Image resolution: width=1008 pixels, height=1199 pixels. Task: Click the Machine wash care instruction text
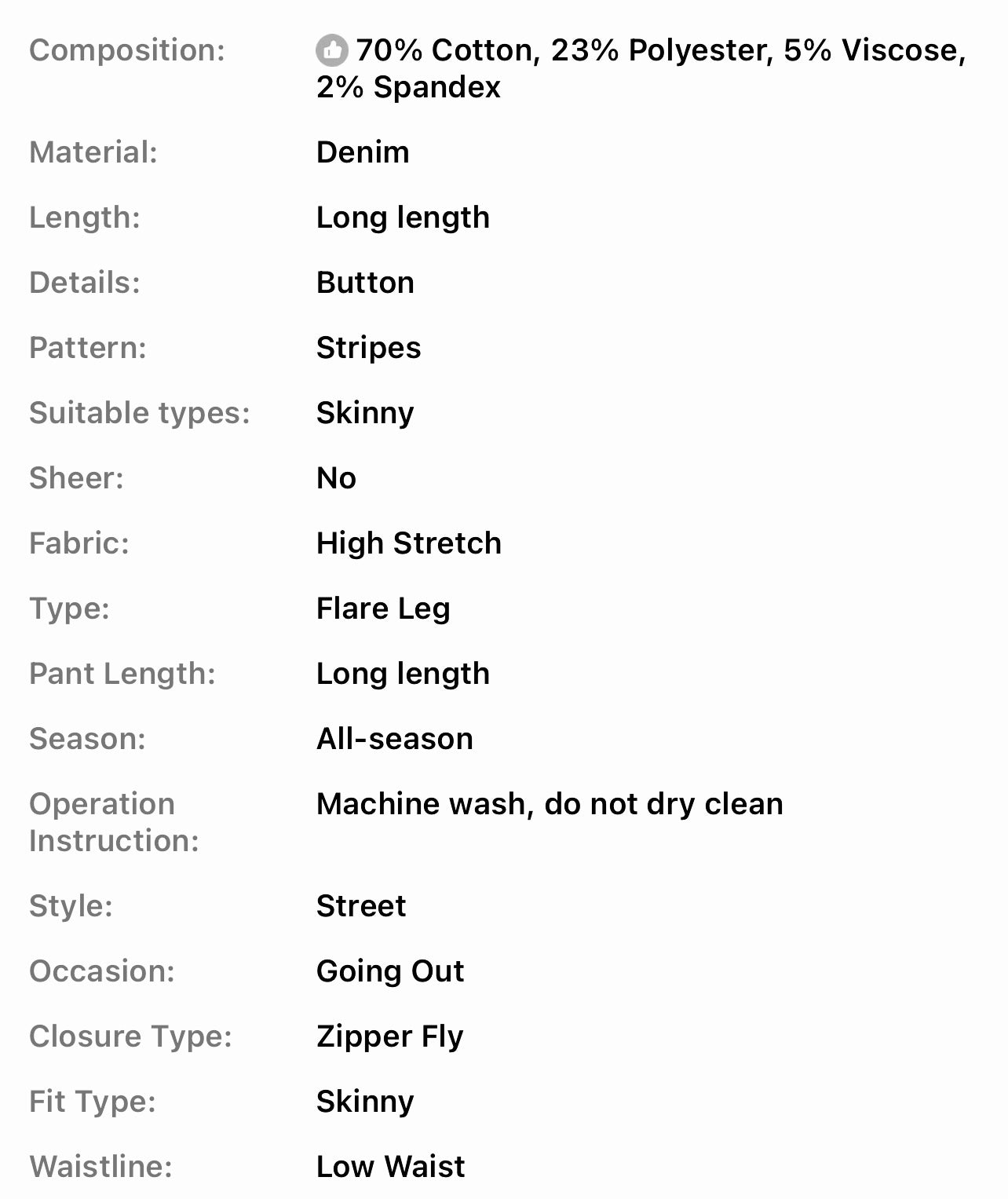point(550,804)
